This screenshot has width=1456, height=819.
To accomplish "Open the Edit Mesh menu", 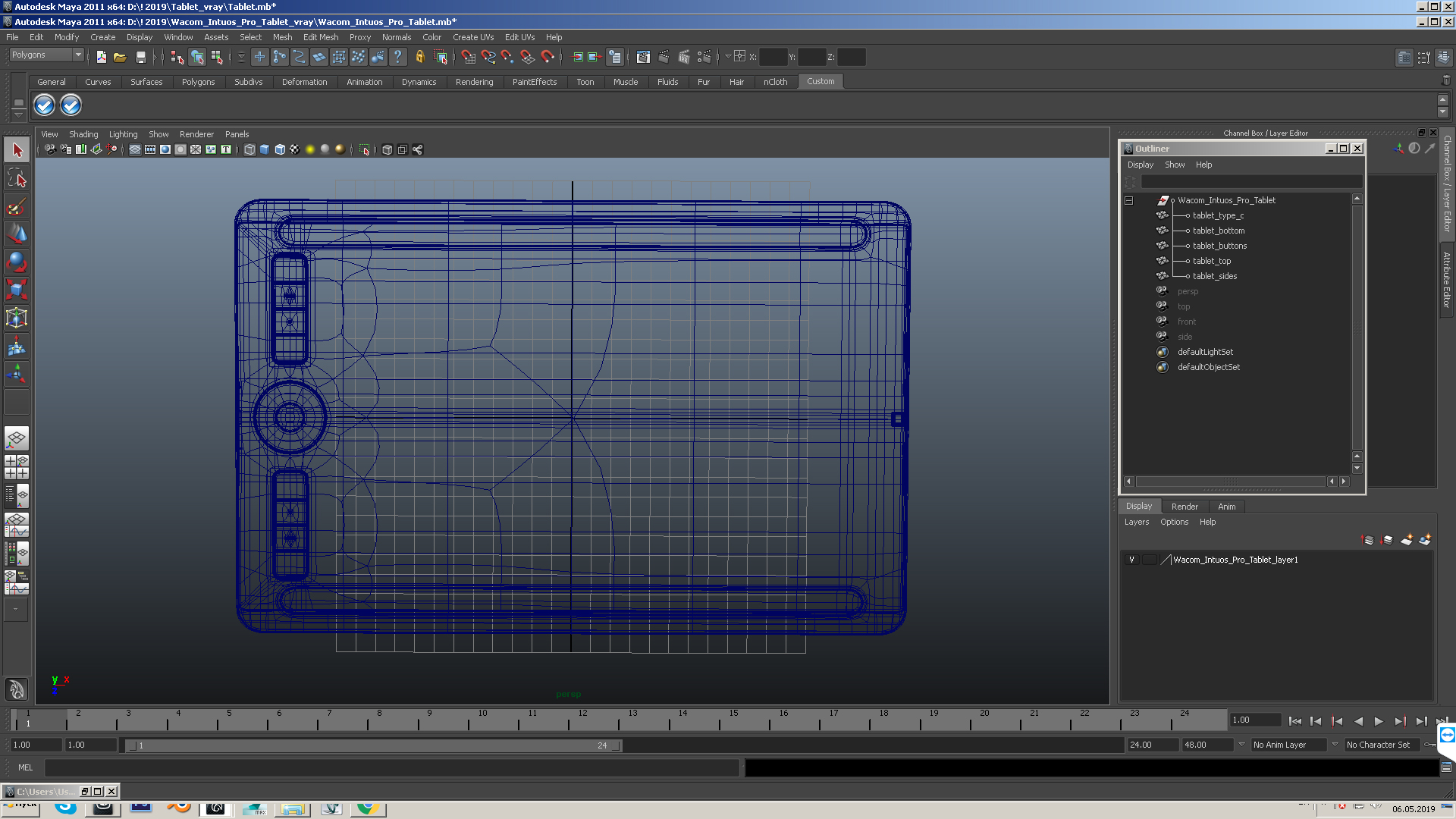I will (320, 37).
